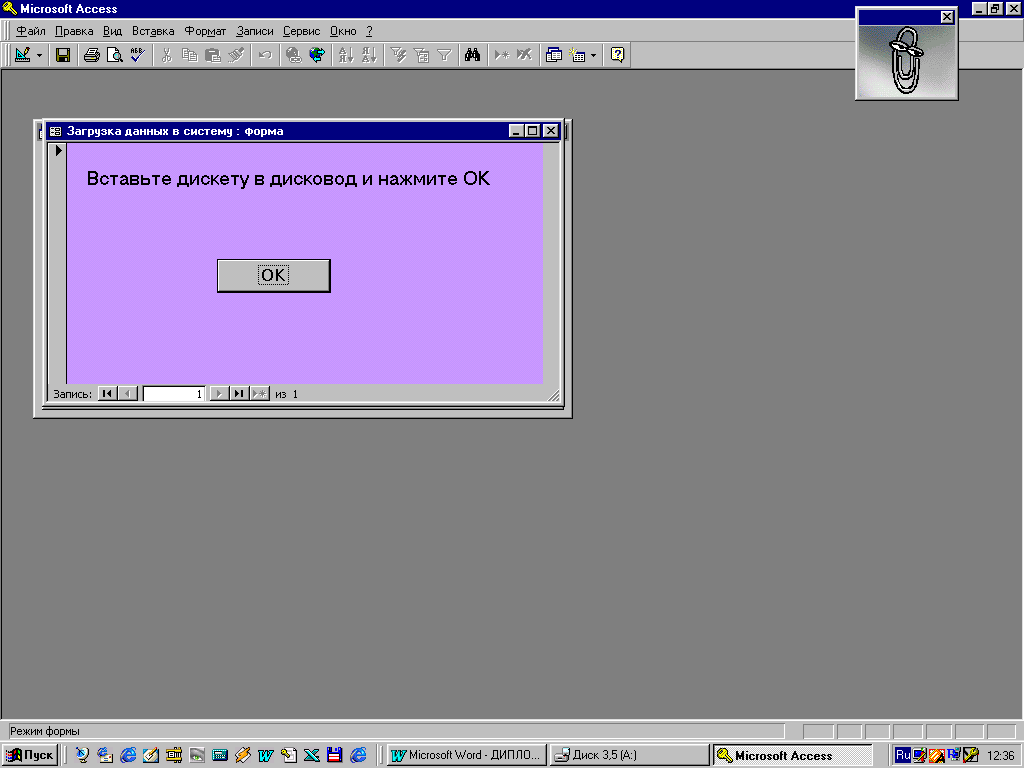Click the Print icon
1024x768 pixels.
92,55
